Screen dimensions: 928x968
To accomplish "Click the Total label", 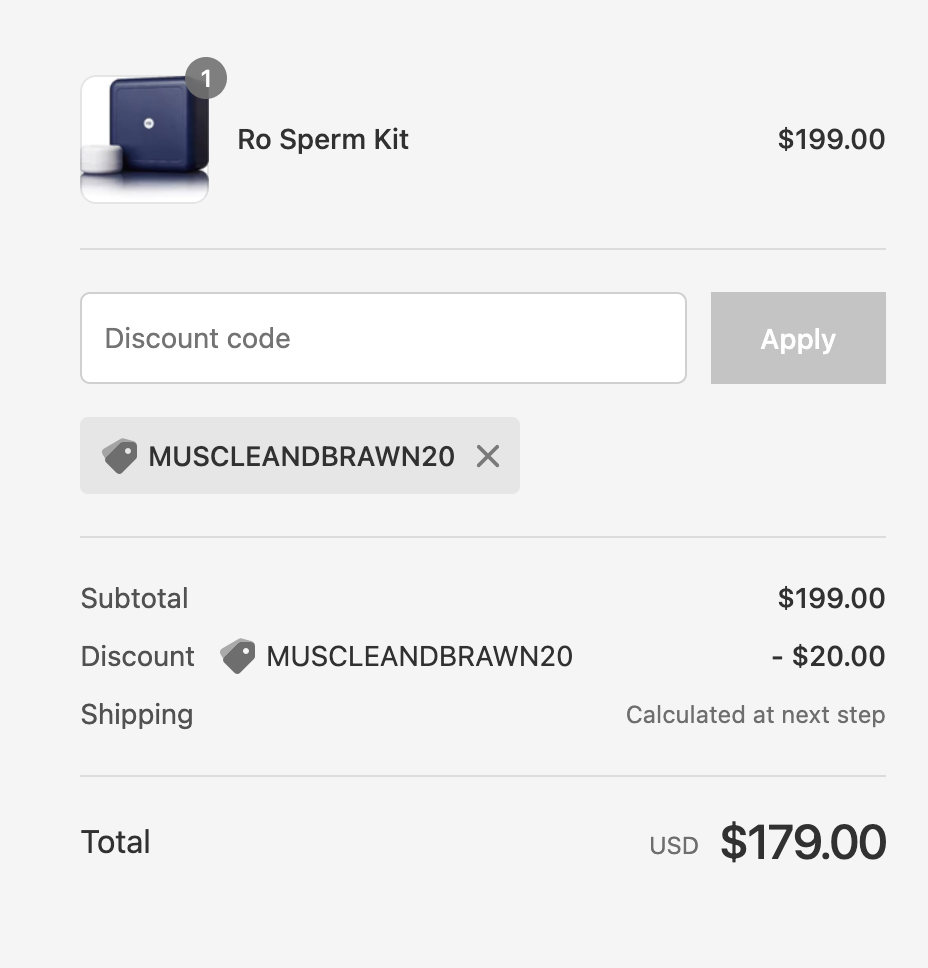I will 115,842.
